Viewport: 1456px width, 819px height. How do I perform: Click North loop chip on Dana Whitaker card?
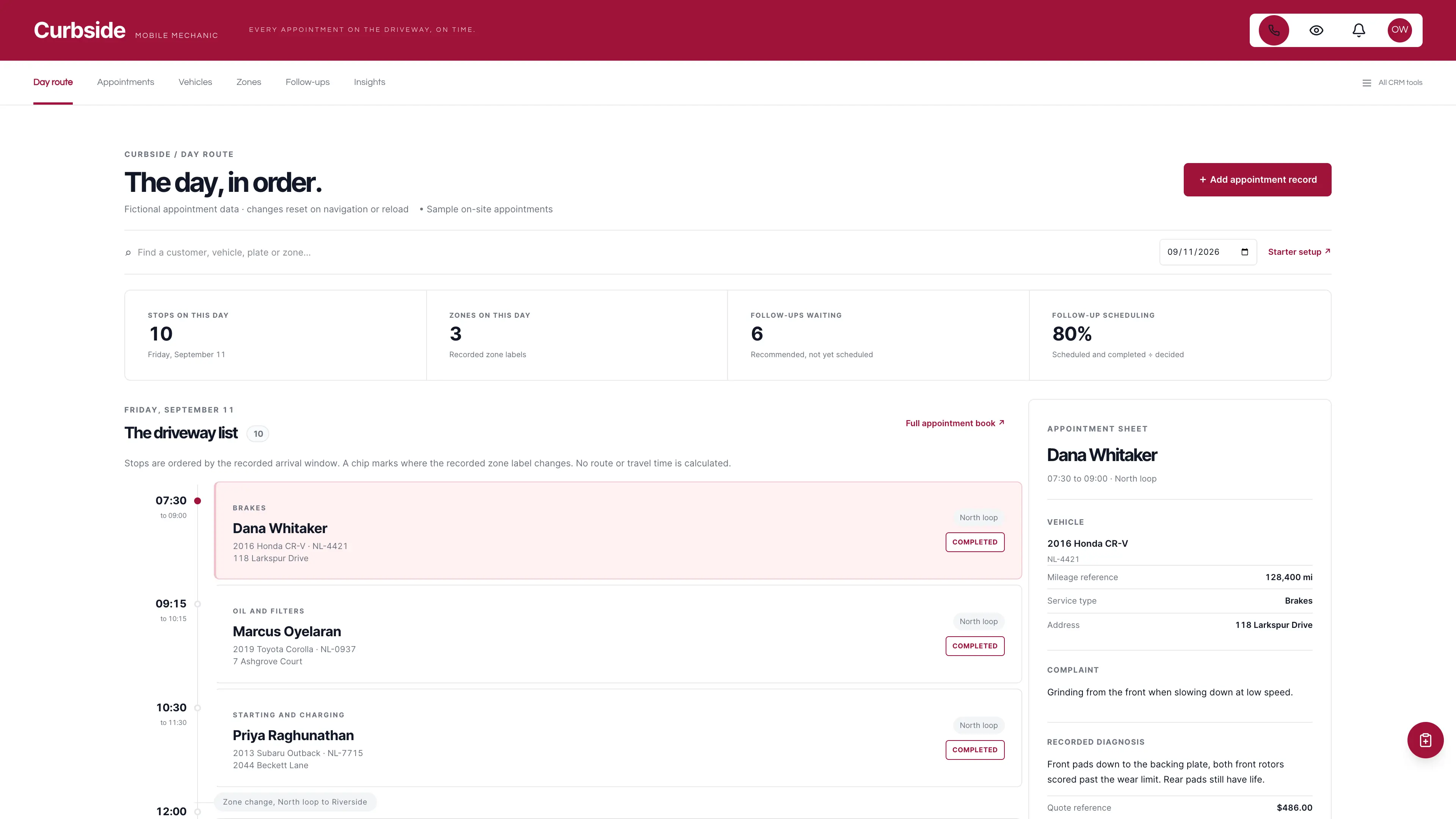coord(978,518)
